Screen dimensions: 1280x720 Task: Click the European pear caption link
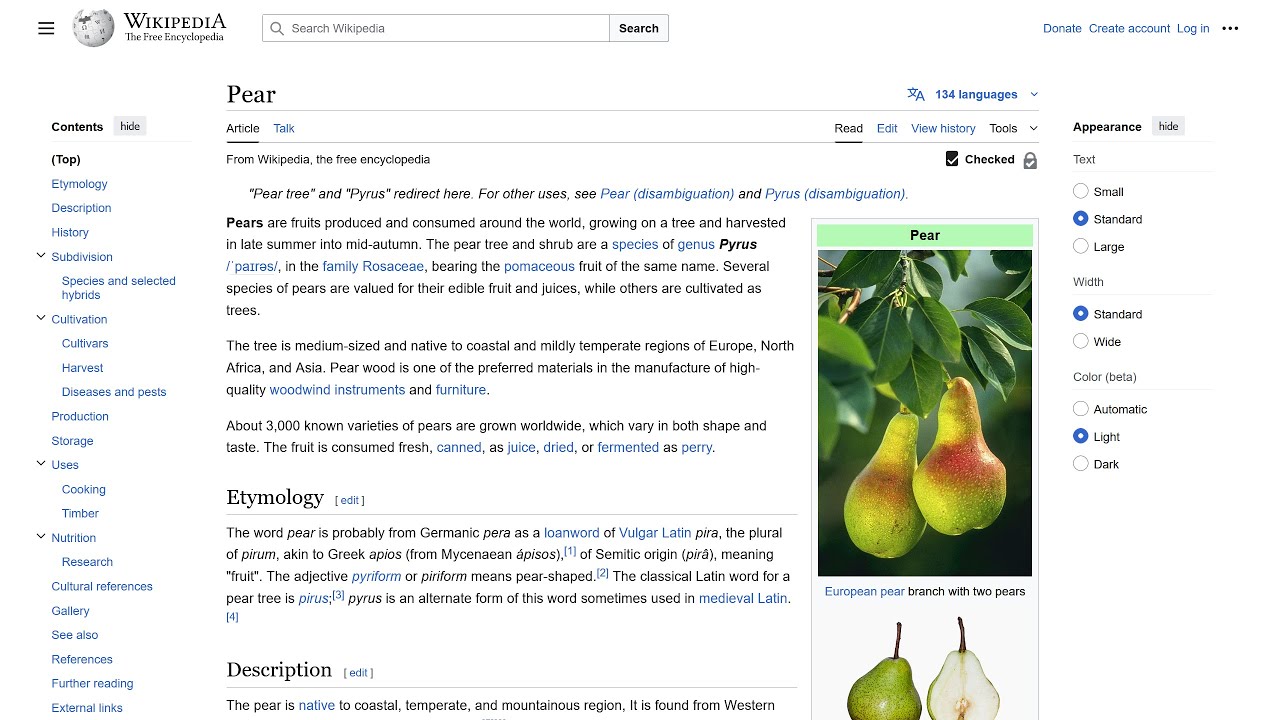[864, 592]
